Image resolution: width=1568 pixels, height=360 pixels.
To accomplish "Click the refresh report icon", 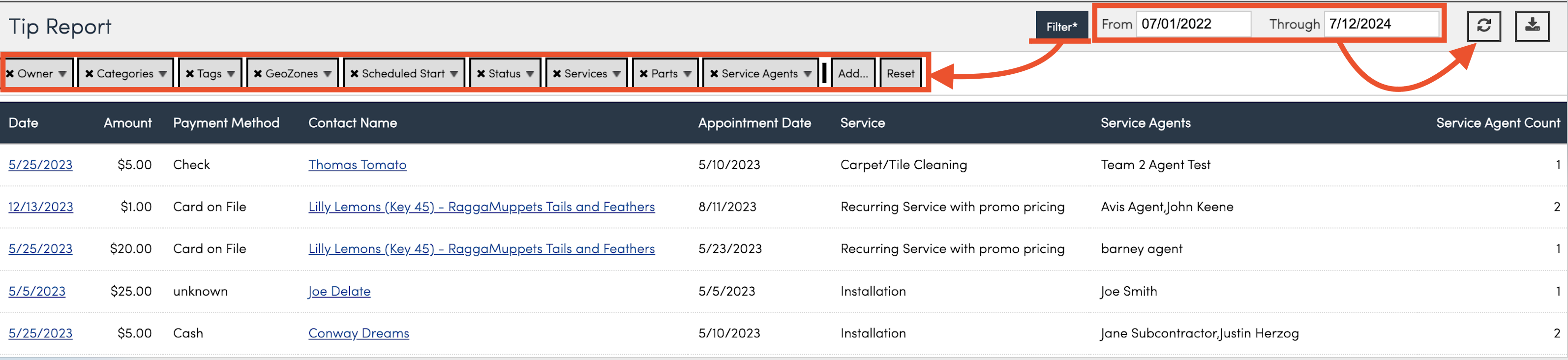I will [1483, 26].
